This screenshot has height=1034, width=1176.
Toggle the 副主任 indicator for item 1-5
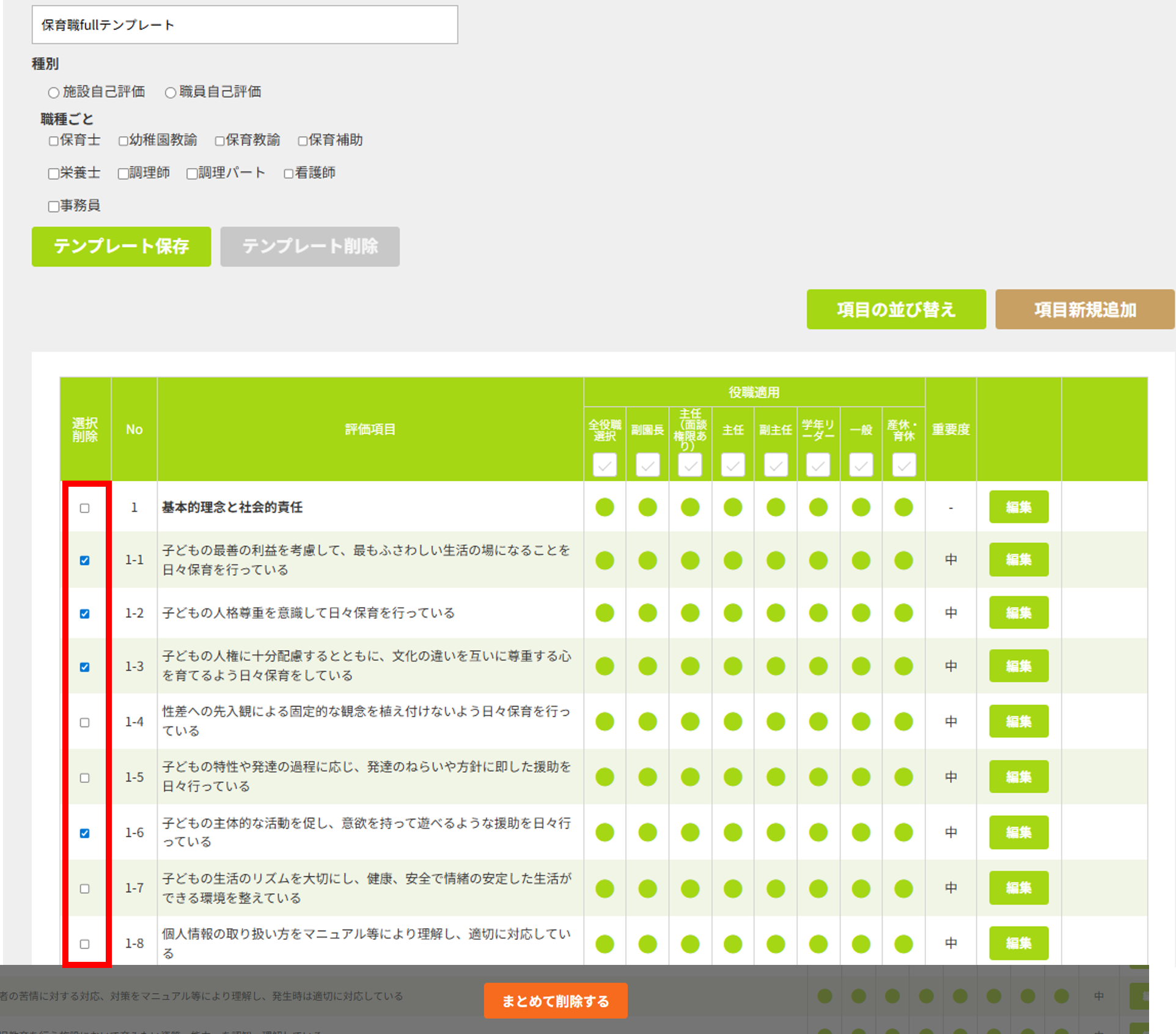[775, 777]
